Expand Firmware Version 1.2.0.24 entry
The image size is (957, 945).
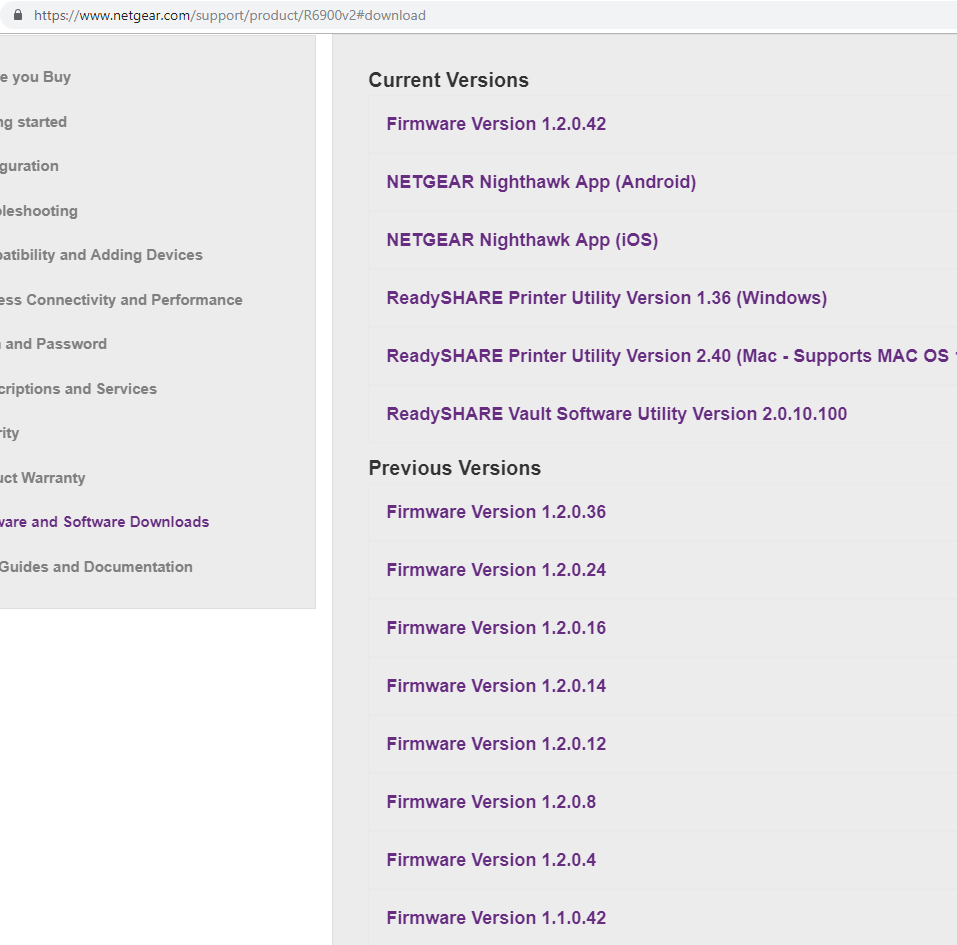[x=496, y=570]
